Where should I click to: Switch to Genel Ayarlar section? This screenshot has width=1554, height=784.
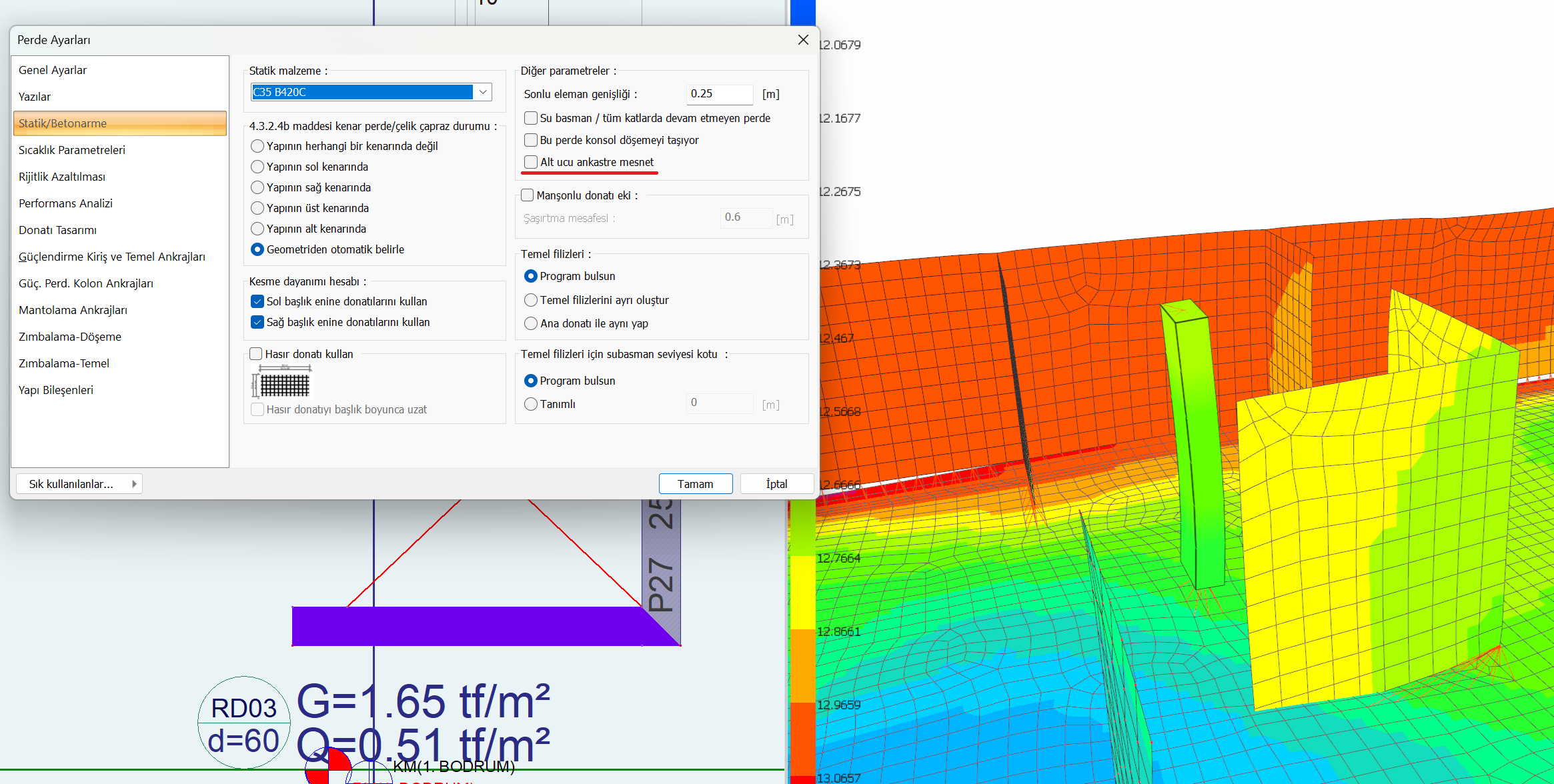pyautogui.click(x=53, y=70)
